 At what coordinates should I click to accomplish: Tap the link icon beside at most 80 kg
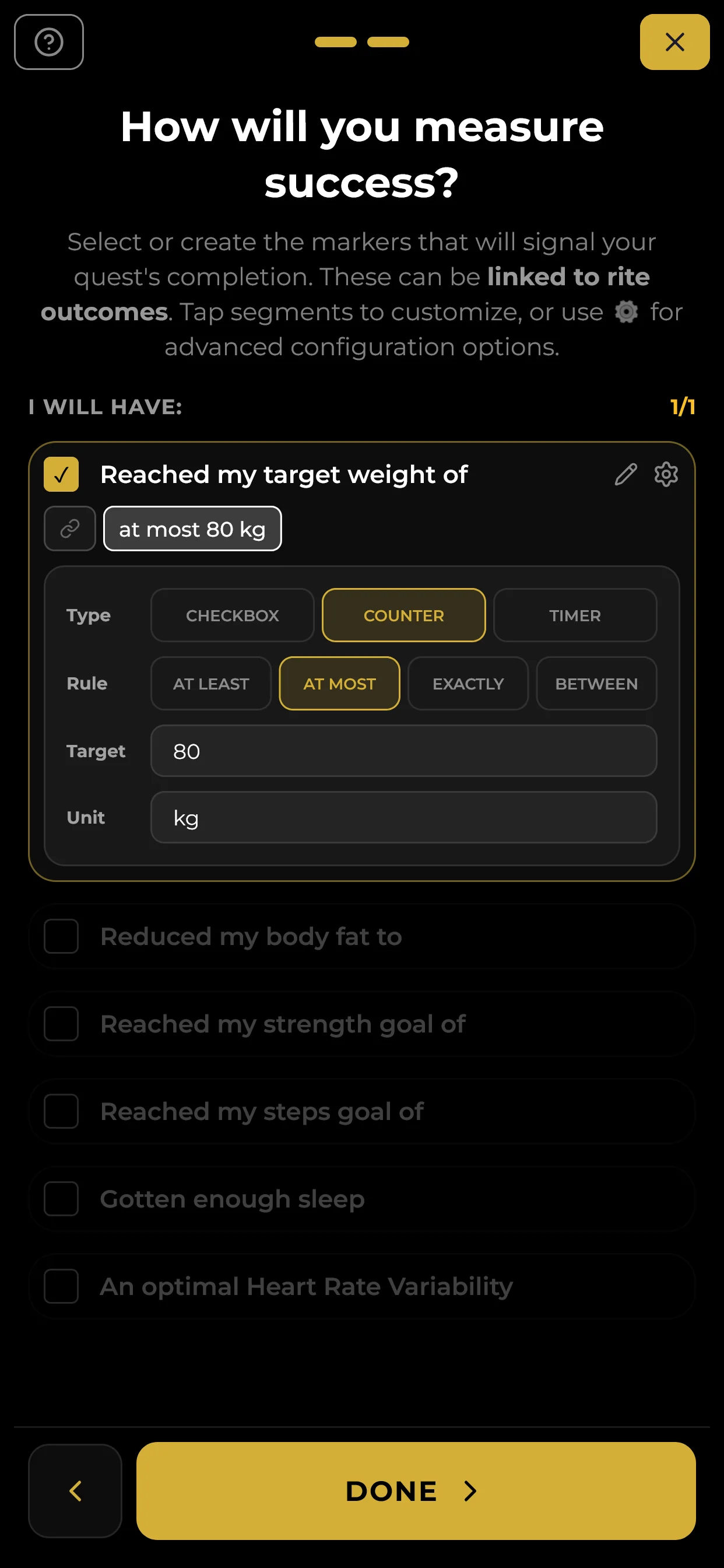click(70, 528)
